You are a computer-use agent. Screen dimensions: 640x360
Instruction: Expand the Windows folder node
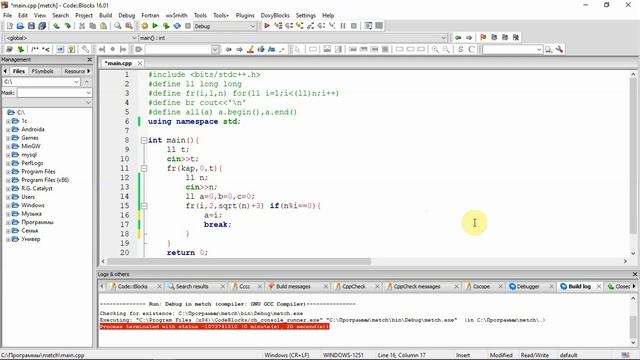[x=8, y=205]
